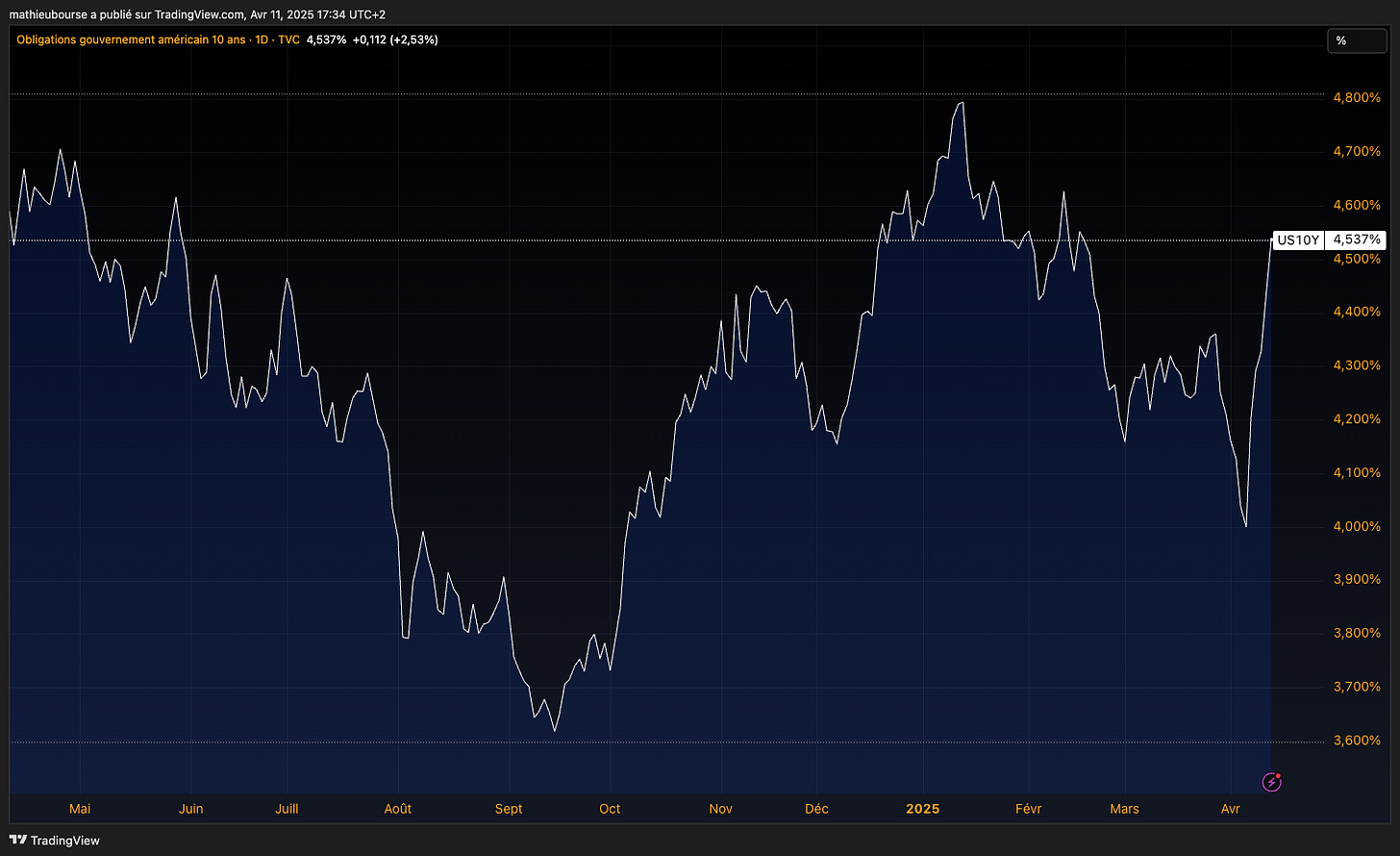The width and height of the screenshot is (1400, 856).
Task: Click the 3,900% price axis label
Action: [1356, 579]
